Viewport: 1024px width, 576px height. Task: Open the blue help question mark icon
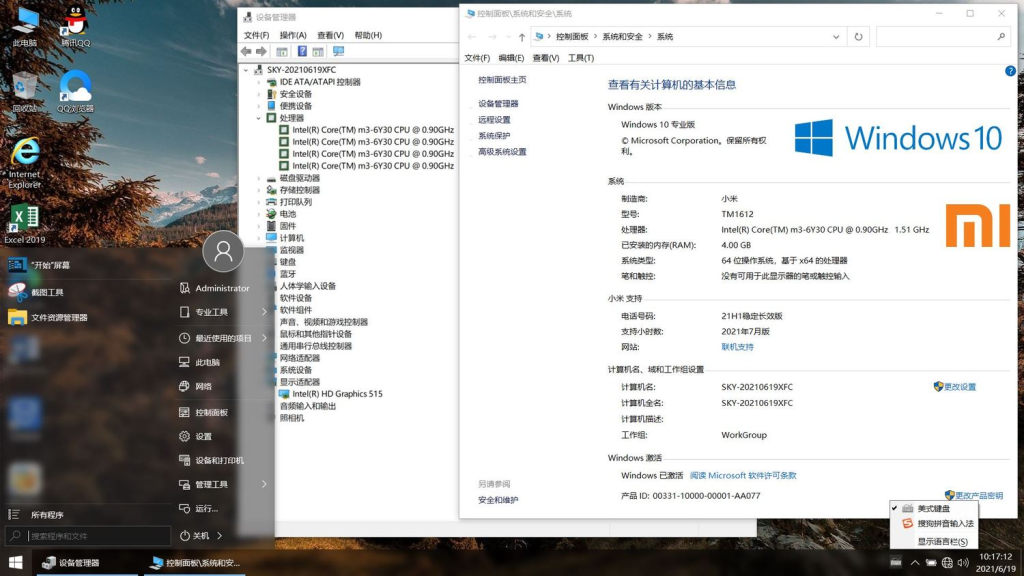point(1010,71)
